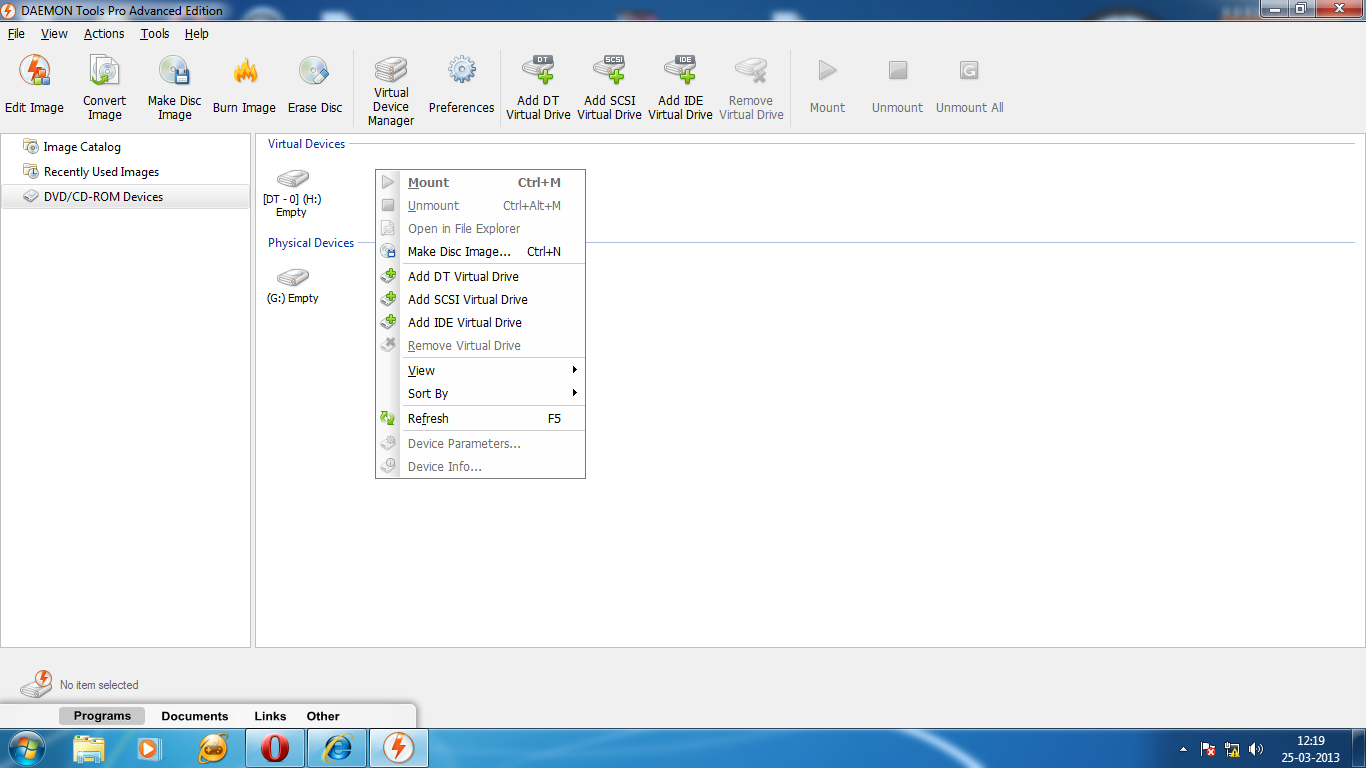Image resolution: width=1366 pixels, height=768 pixels.
Task: Open the Actions menu
Action: (x=104, y=33)
